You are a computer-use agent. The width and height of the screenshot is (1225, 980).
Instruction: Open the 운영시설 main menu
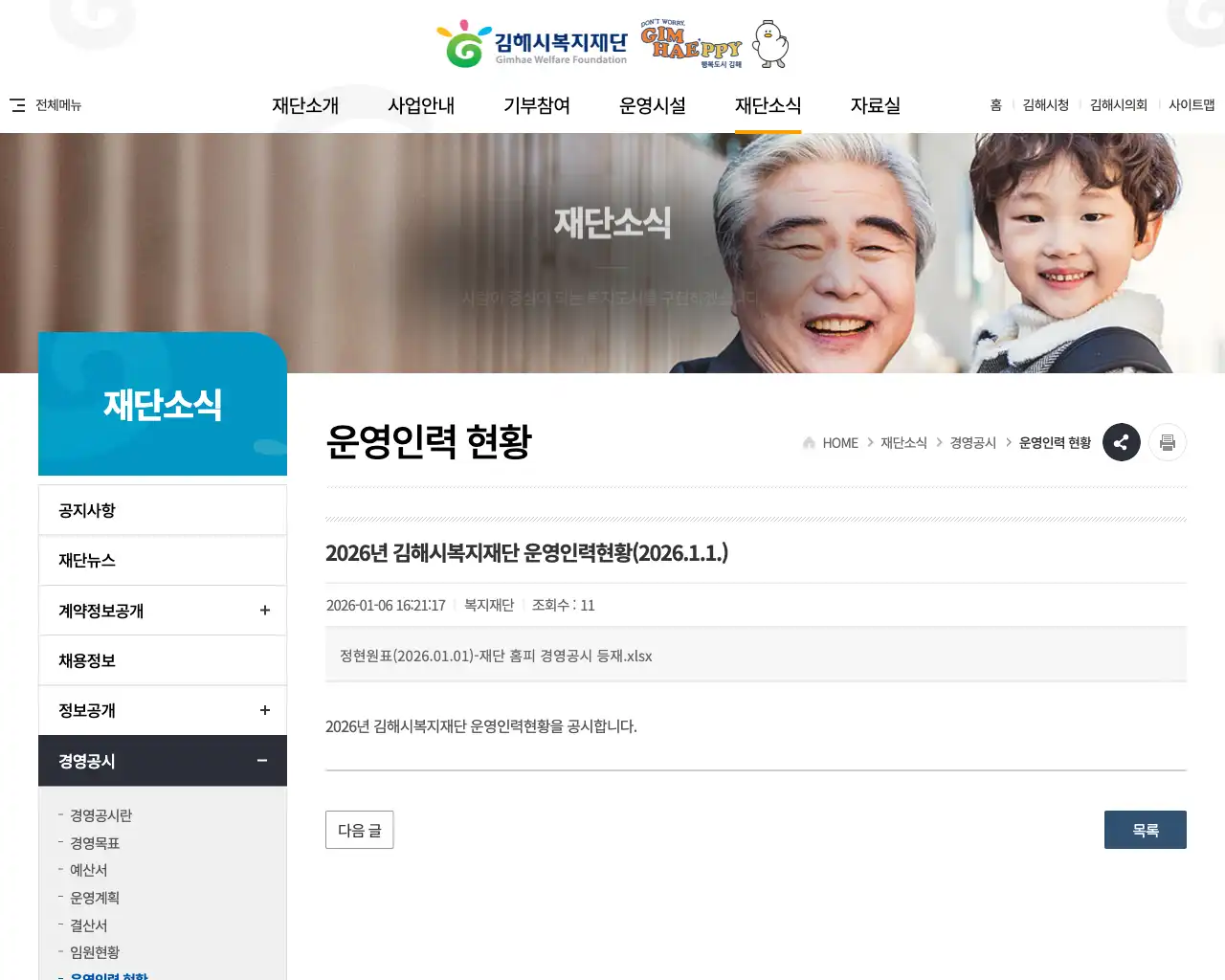tap(652, 105)
